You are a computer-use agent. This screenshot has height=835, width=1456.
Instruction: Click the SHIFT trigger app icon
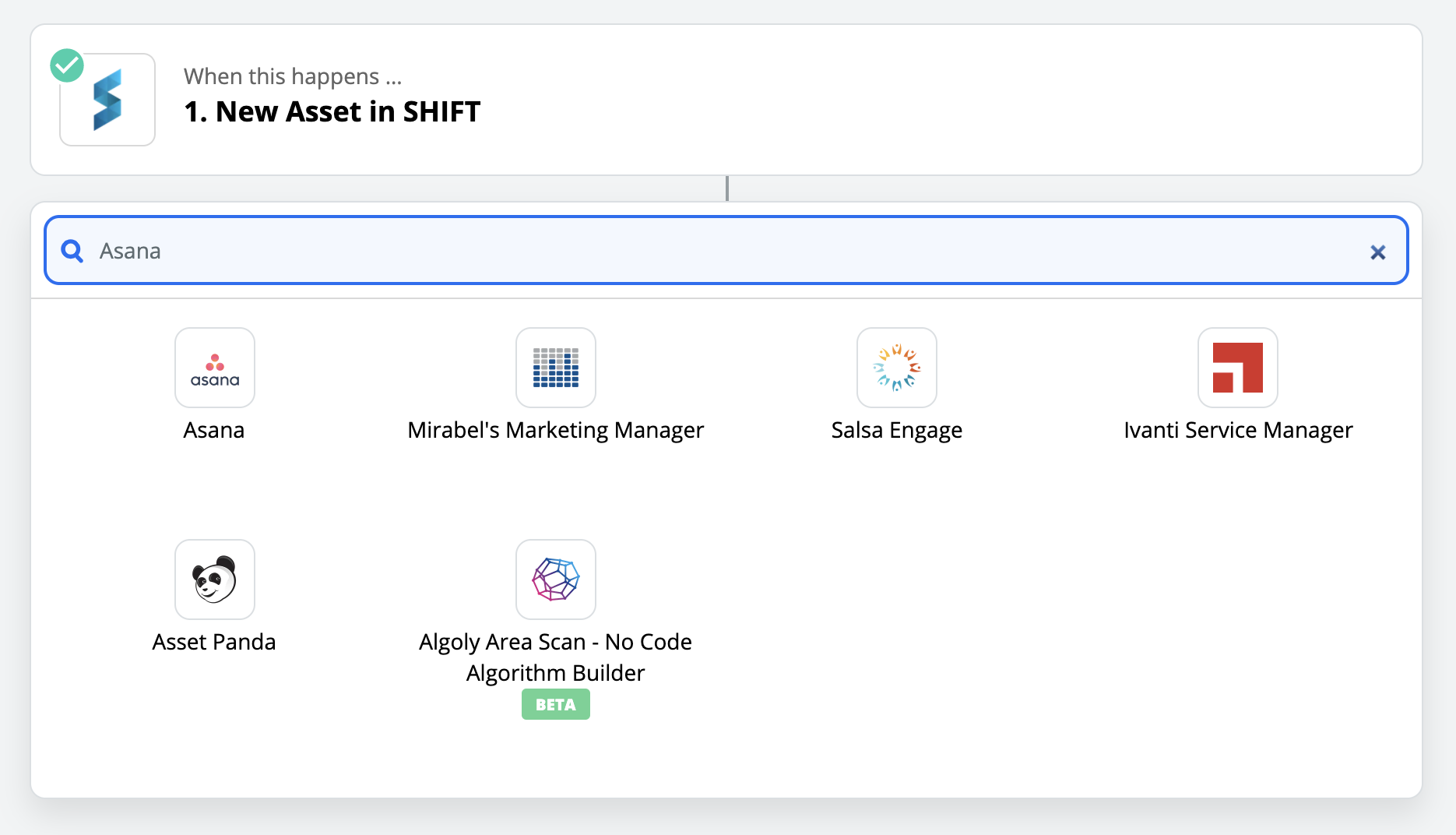(x=107, y=100)
